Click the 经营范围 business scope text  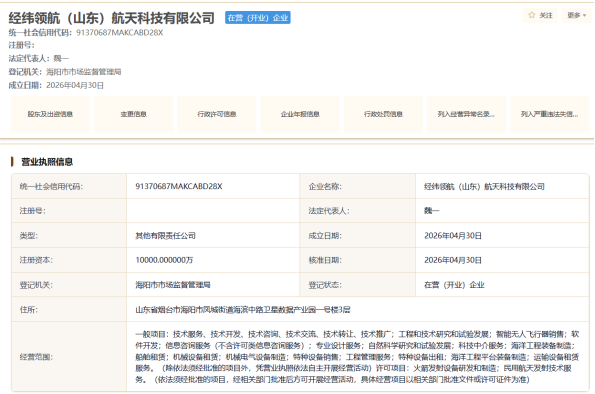pyautogui.click(x=357, y=357)
